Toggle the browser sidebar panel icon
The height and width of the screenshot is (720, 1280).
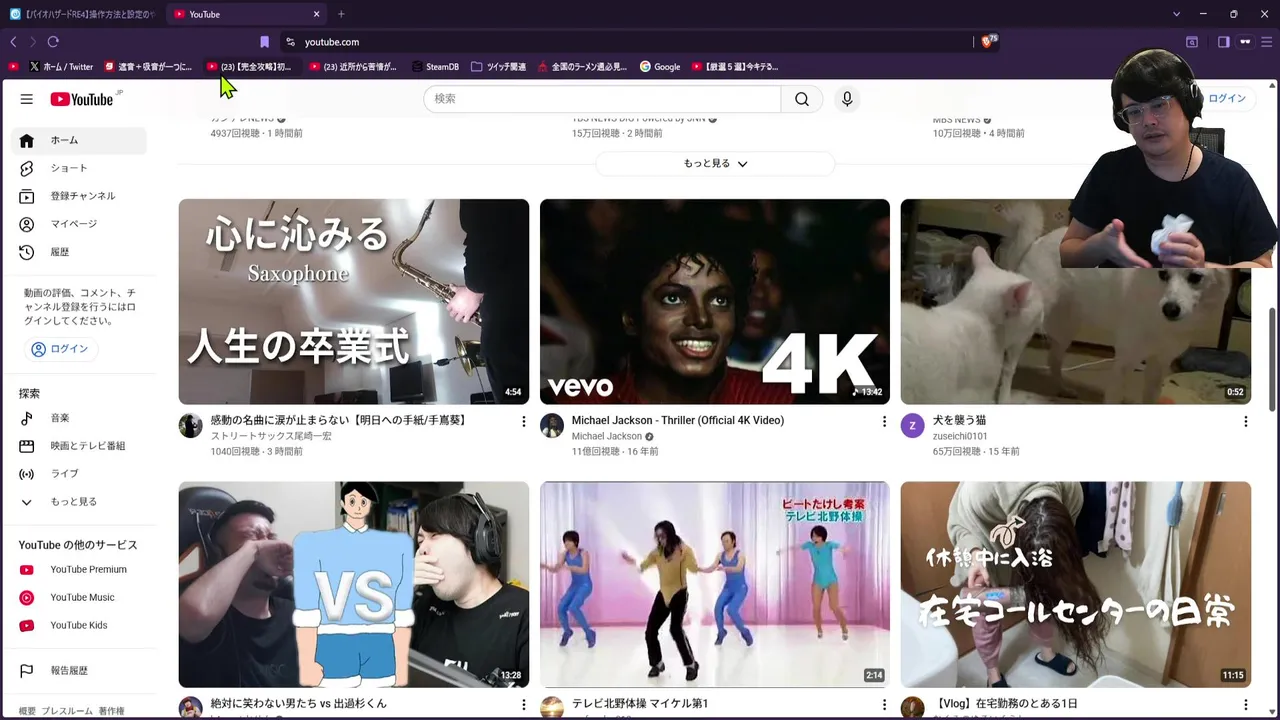pos(1223,42)
